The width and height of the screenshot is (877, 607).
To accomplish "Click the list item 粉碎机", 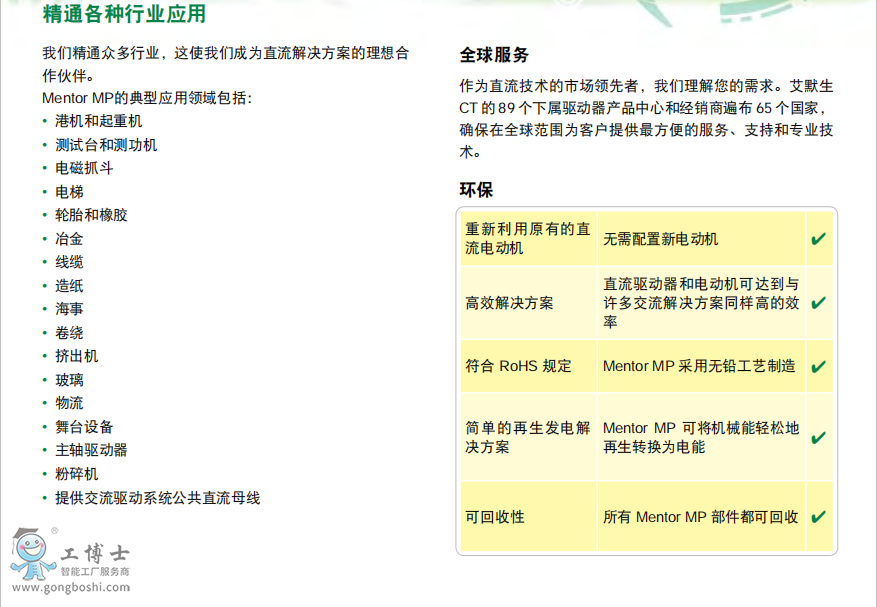I will pyautogui.click(x=77, y=474).
